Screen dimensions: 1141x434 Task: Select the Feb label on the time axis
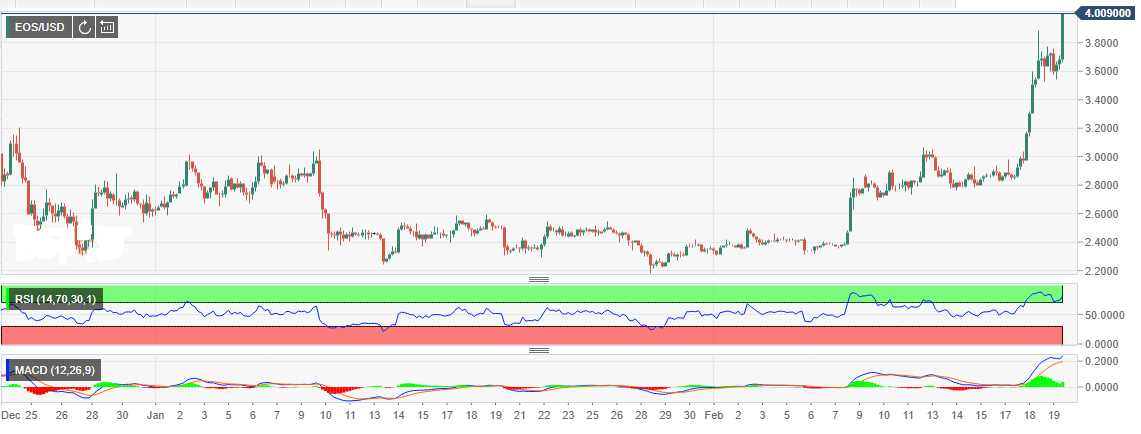(x=713, y=414)
